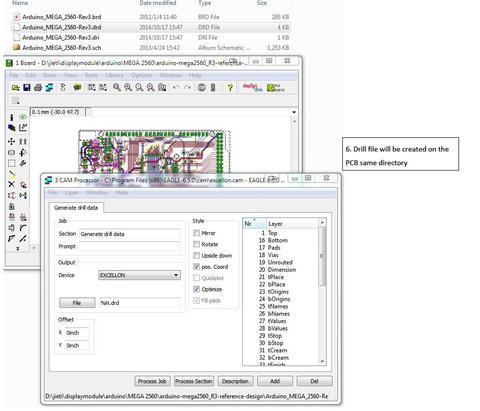The image size is (480, 411).
Task: Click the Redo arrow in Board toolbar
Action: point(188,88)
